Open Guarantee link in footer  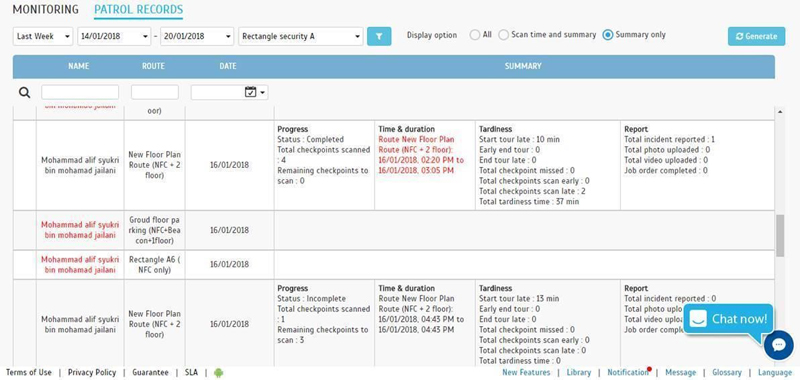(x=150, y=372)
